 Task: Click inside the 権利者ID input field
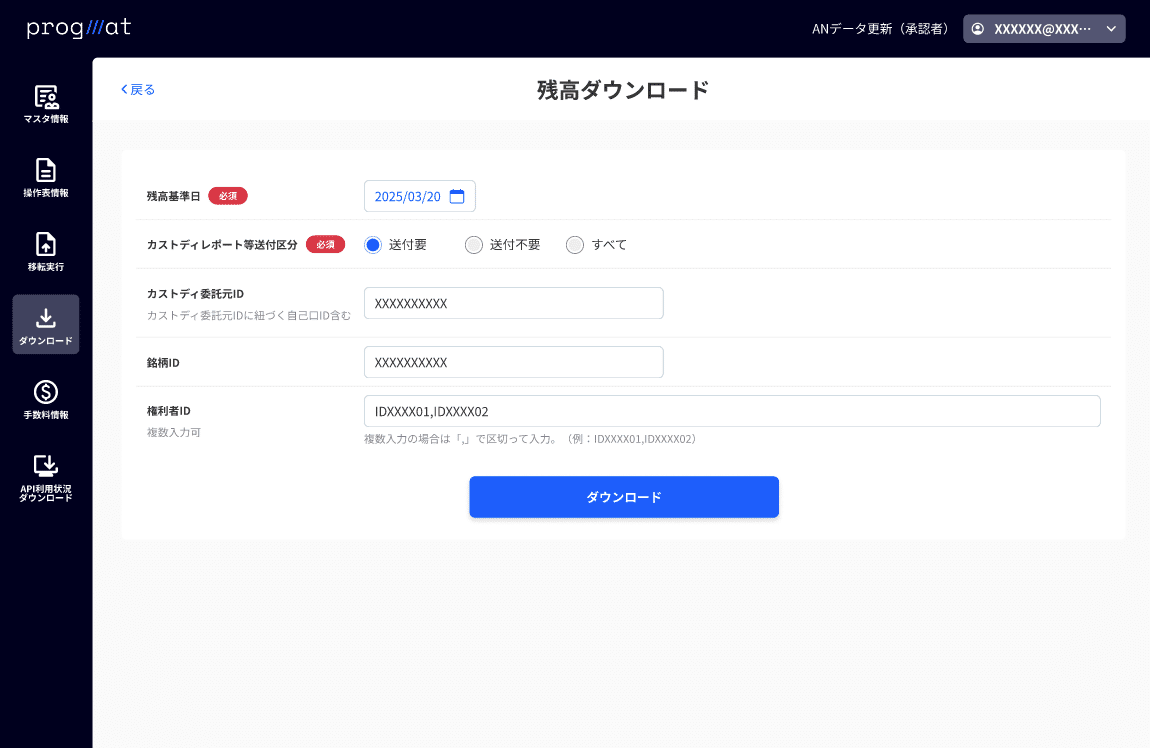[732, 411]
